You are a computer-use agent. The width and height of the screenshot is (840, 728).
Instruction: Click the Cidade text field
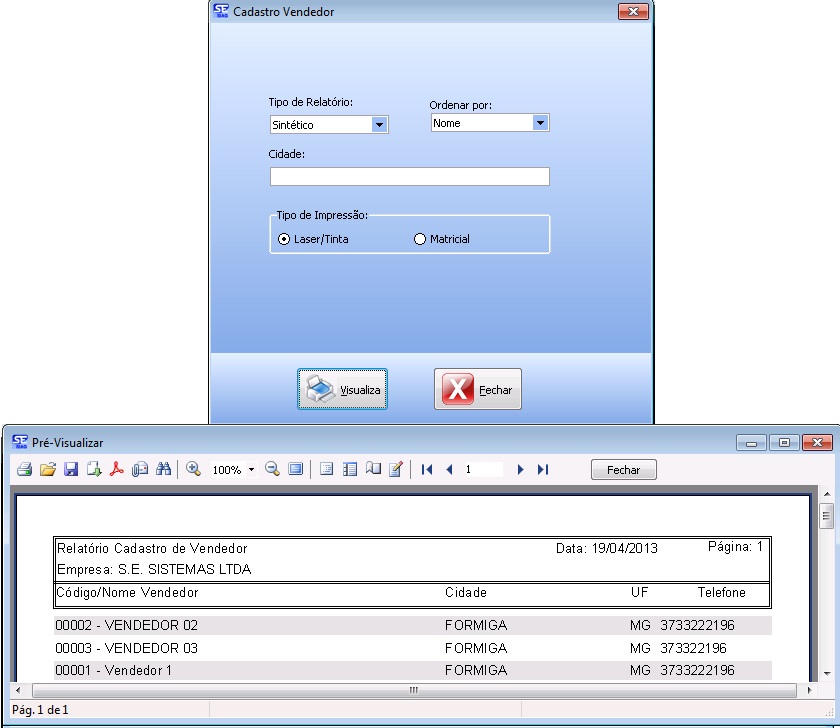pos(409,177)
